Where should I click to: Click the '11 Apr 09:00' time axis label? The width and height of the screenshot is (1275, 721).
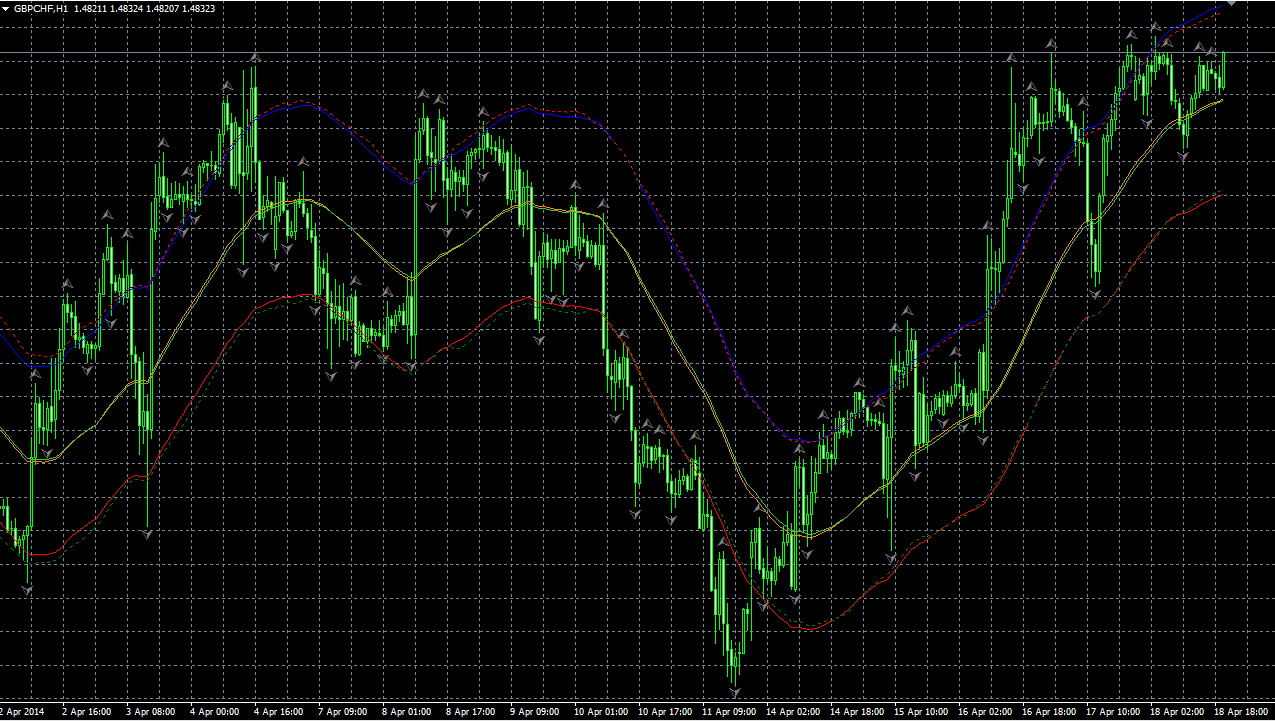click(729, 713)
